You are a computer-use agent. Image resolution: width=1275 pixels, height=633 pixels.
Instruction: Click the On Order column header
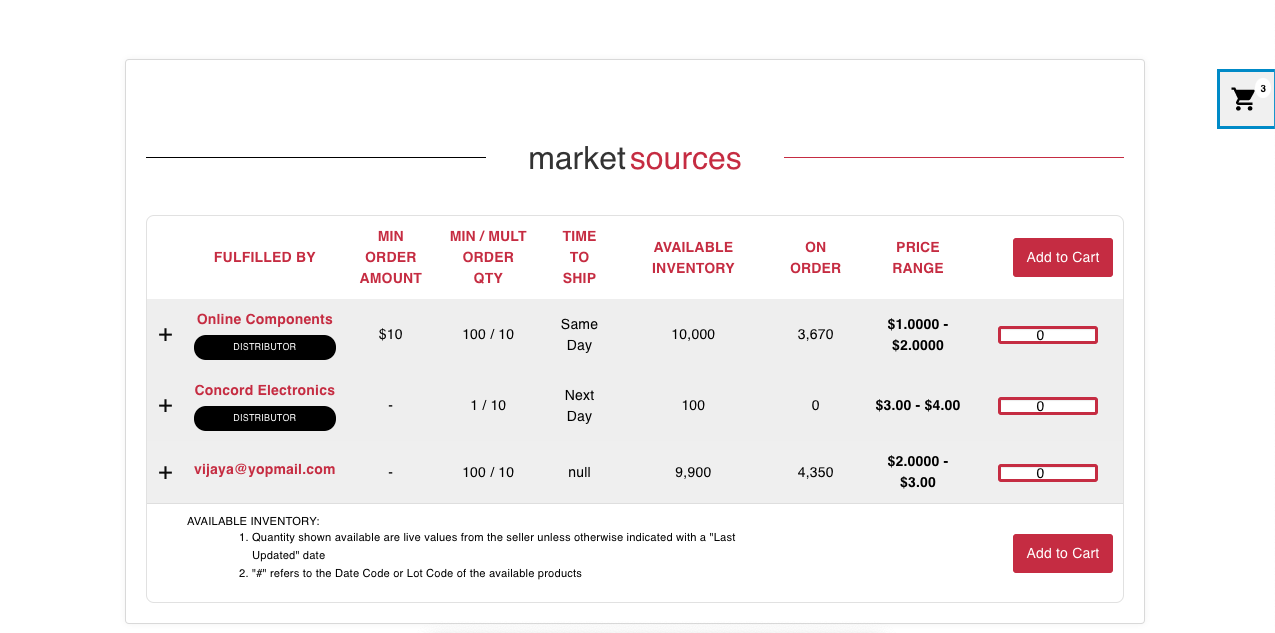[815, 257]
